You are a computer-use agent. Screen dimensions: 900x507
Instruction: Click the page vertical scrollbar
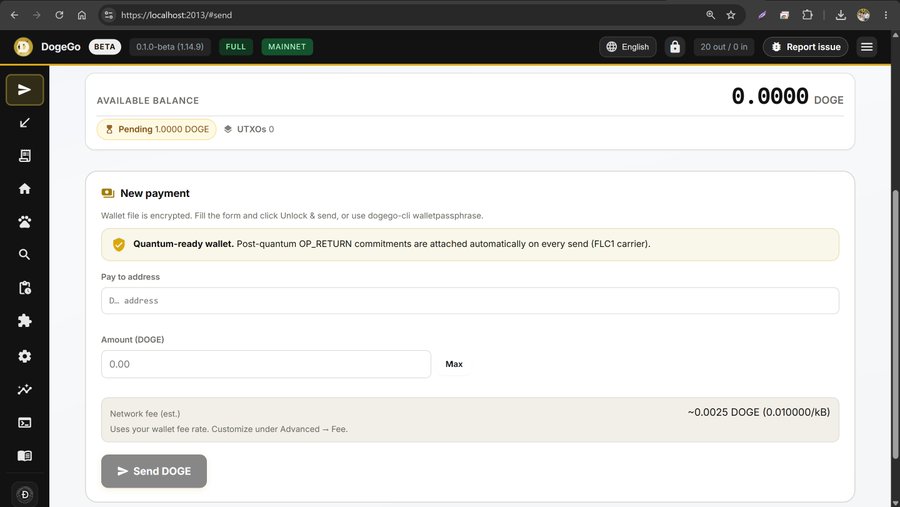click(x=895, y=324)
